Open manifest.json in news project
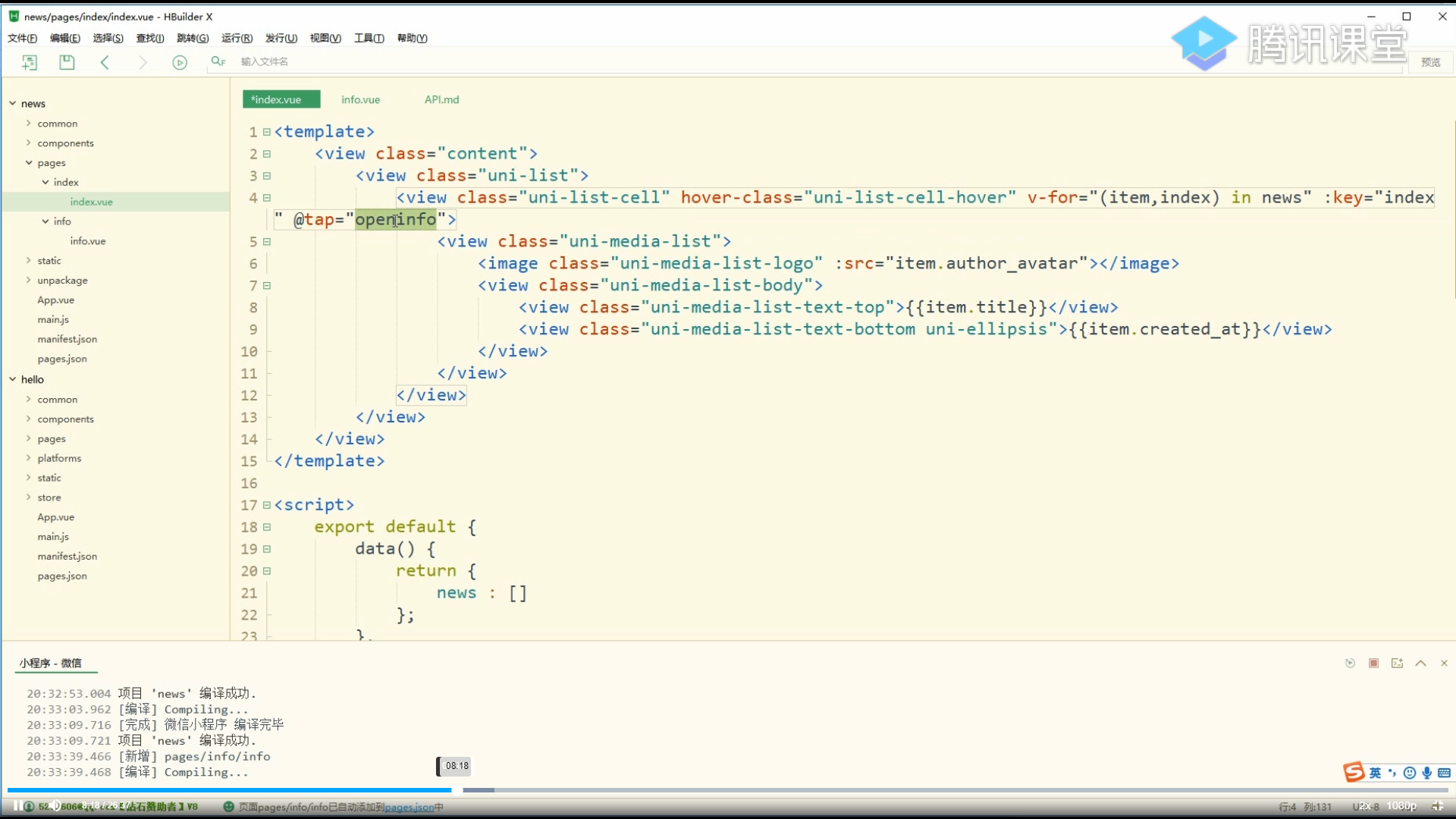This screenshot has width=1456, height=819. [x=67, y=339]
